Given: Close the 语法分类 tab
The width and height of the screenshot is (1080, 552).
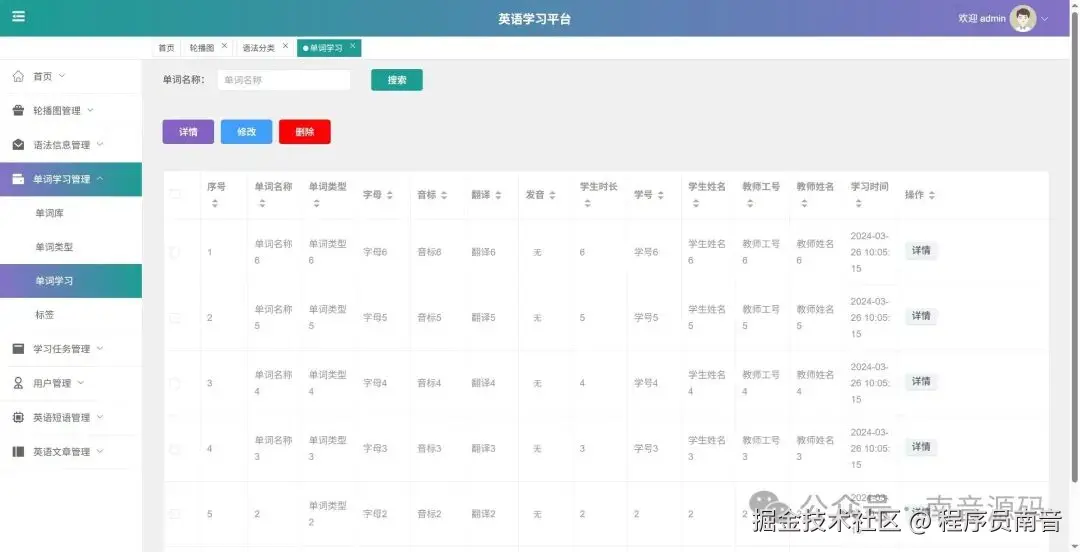Looking at the screenshot, I should [x=285, y=45].
